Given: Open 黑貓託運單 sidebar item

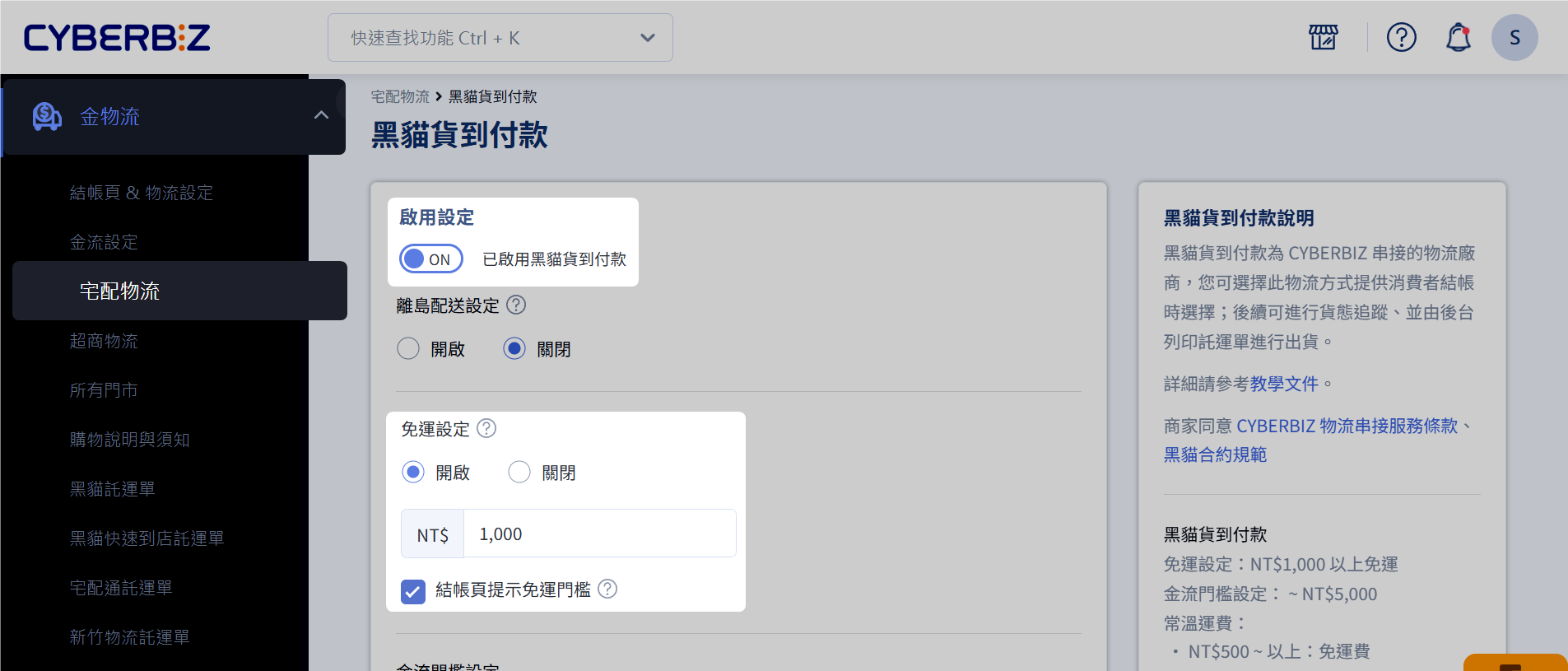Looking at the screenshot, I should click(x=113, y=489).
